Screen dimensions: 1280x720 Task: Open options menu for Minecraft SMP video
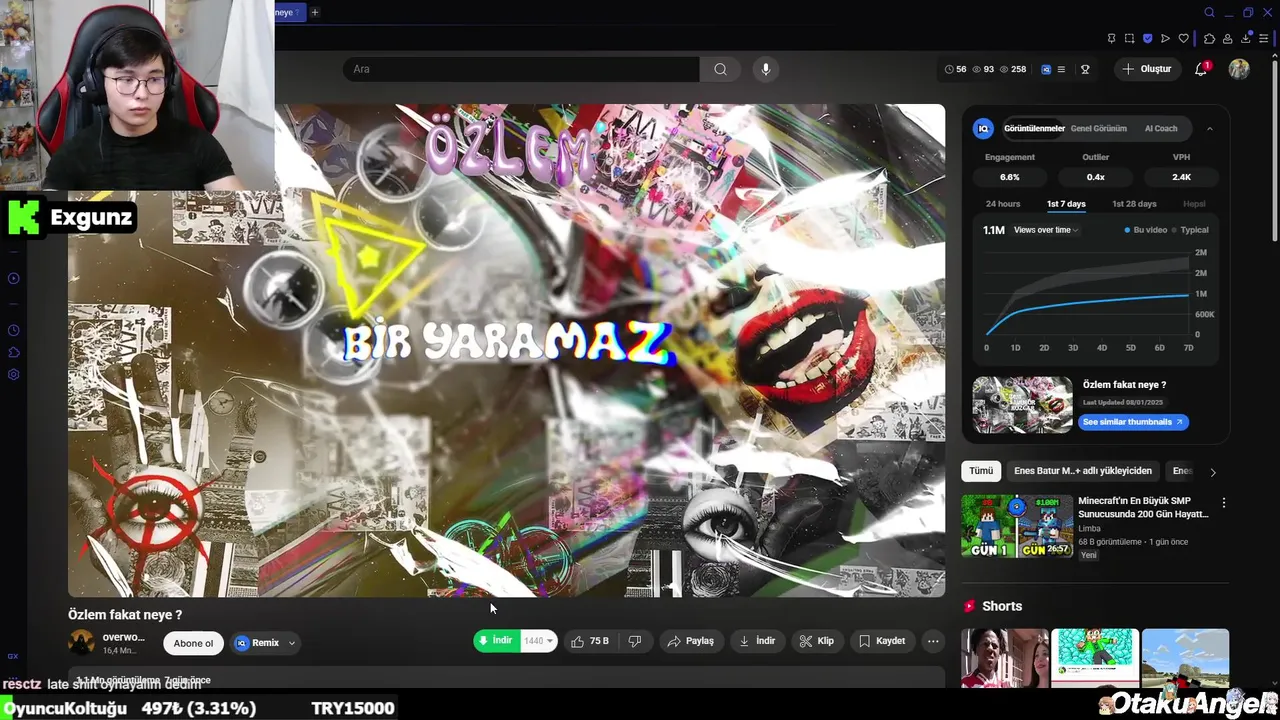(1223, 502)
